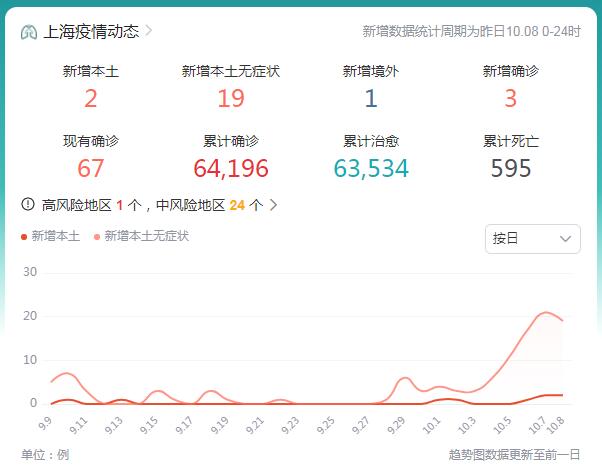Click the 新增境外 label
This screenshot has width=602, height=467.
pos(371,71)
